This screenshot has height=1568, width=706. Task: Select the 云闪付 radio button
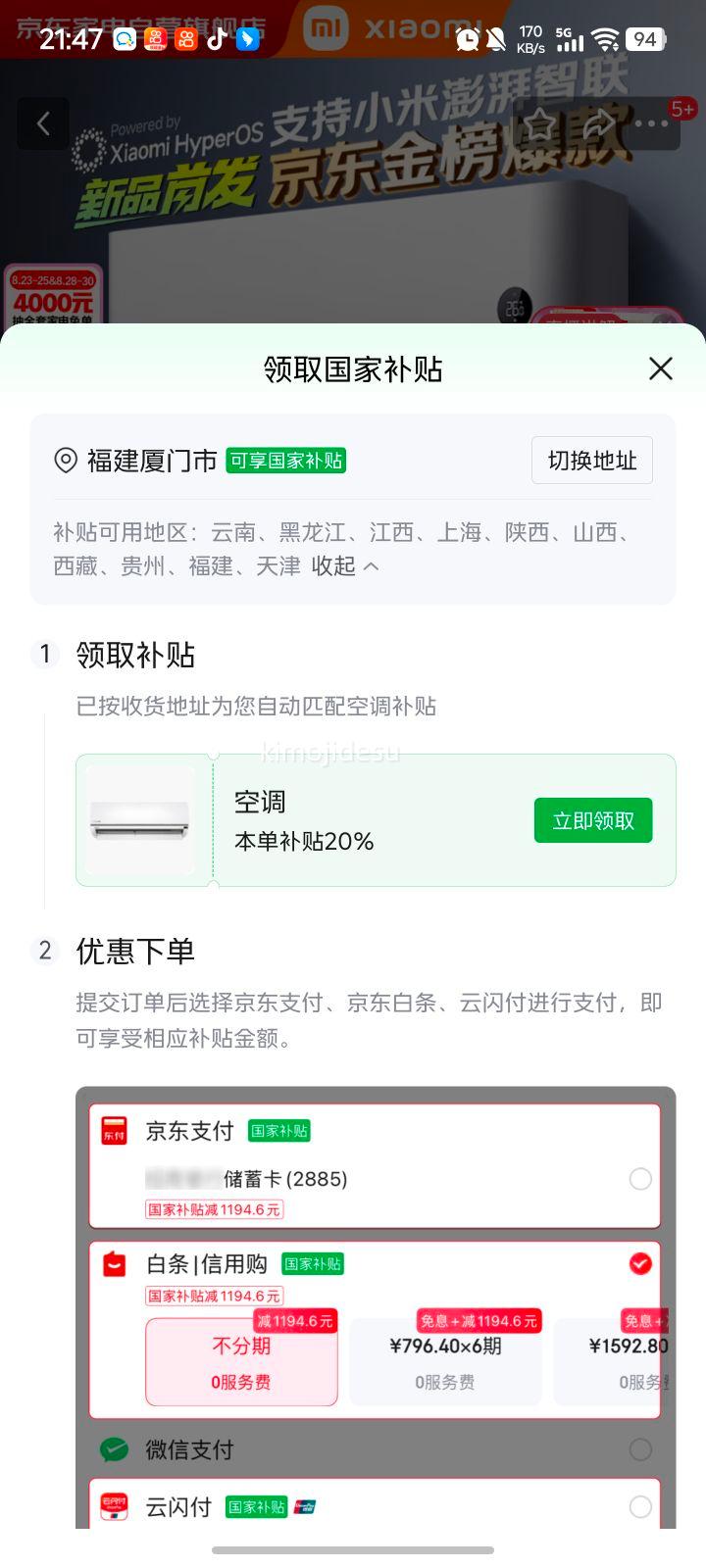[x=640, y=1507]
